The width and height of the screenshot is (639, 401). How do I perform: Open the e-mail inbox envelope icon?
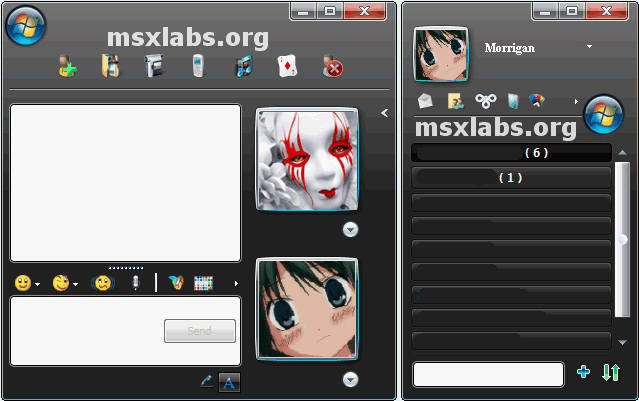click(425, 101)
